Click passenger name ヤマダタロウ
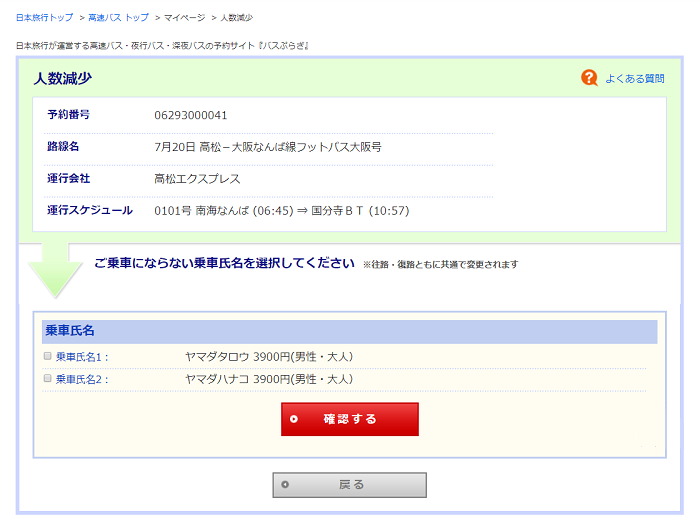This screenshot has width=700, height=521. coord(217,357)
